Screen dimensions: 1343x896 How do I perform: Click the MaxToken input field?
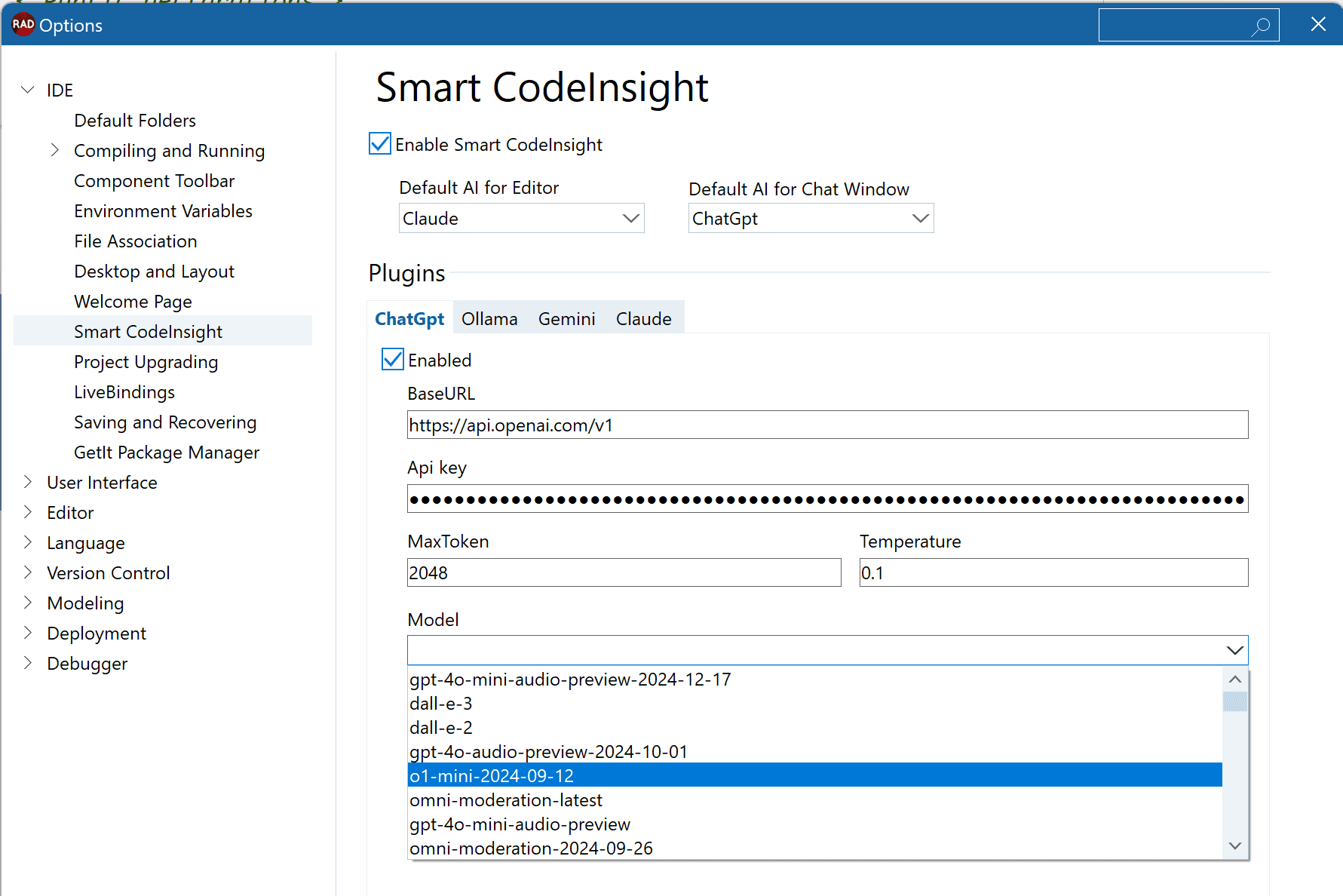click(624, 572)
